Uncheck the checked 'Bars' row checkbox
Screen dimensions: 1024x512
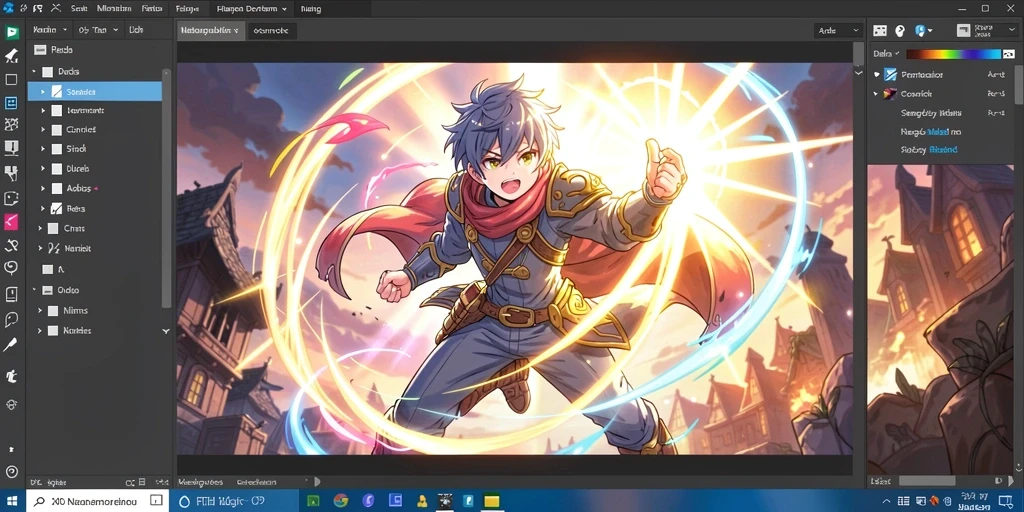56,209
